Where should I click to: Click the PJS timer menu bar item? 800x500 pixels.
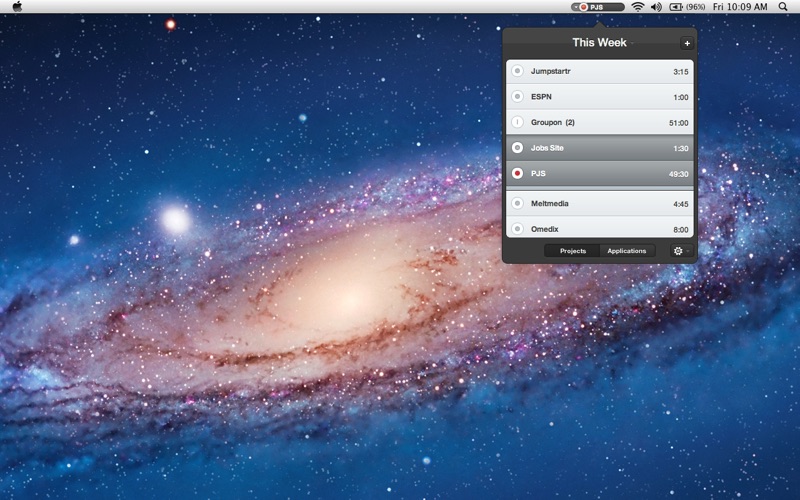point(597,7)
